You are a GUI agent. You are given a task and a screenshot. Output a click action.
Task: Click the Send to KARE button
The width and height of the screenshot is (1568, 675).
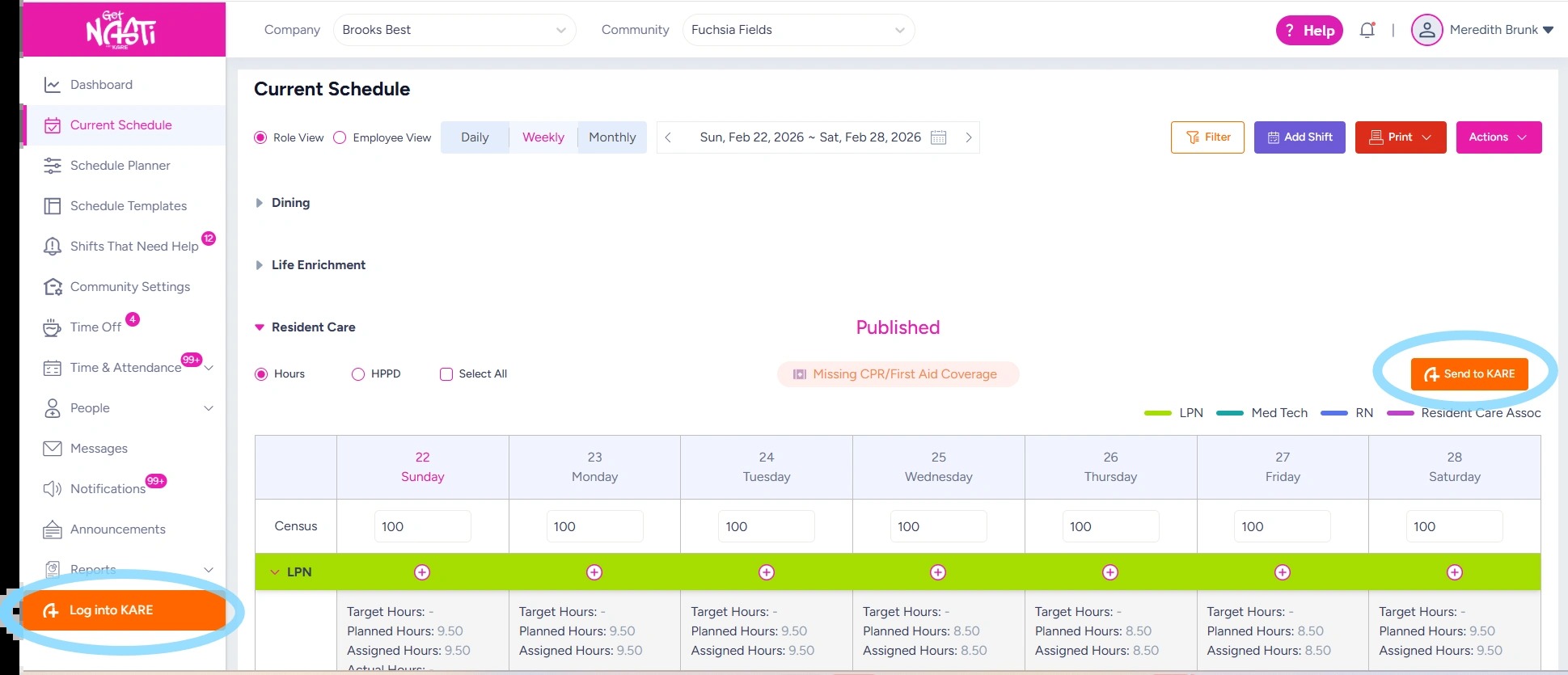(x=1469, y=374)
